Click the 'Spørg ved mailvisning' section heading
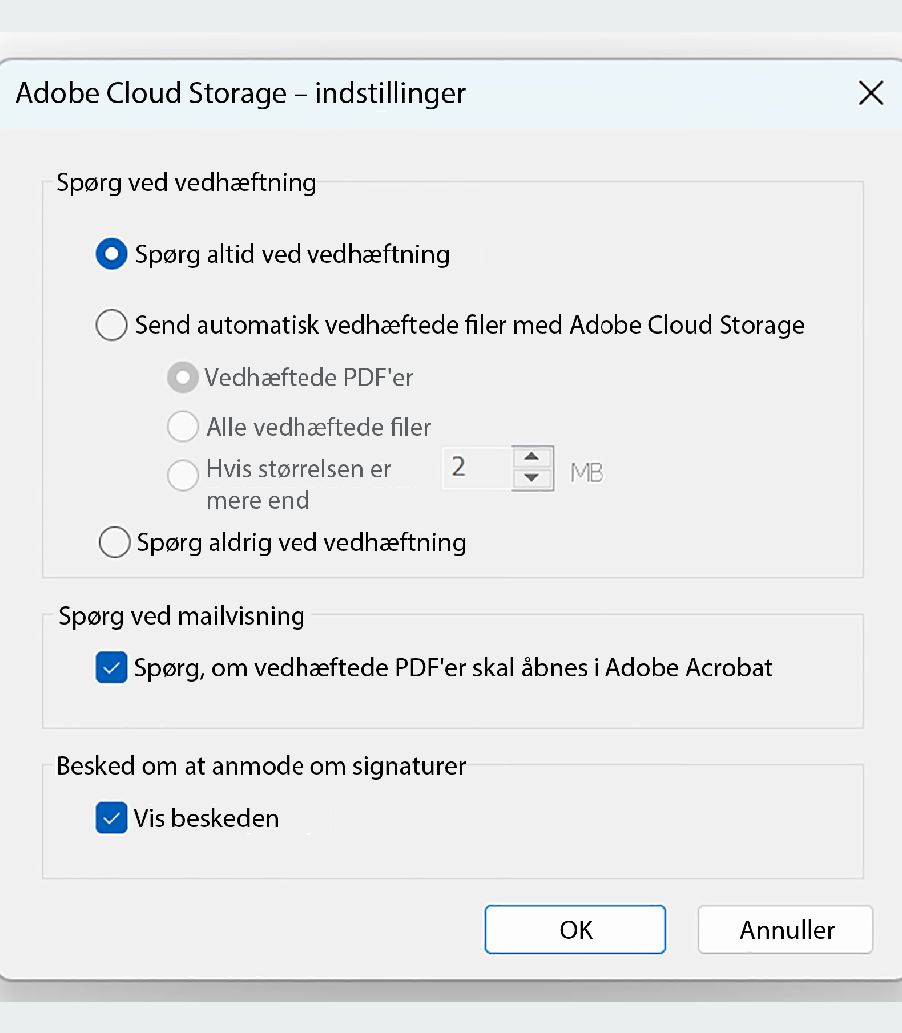 pyautogui.click(x=180, y=617)
